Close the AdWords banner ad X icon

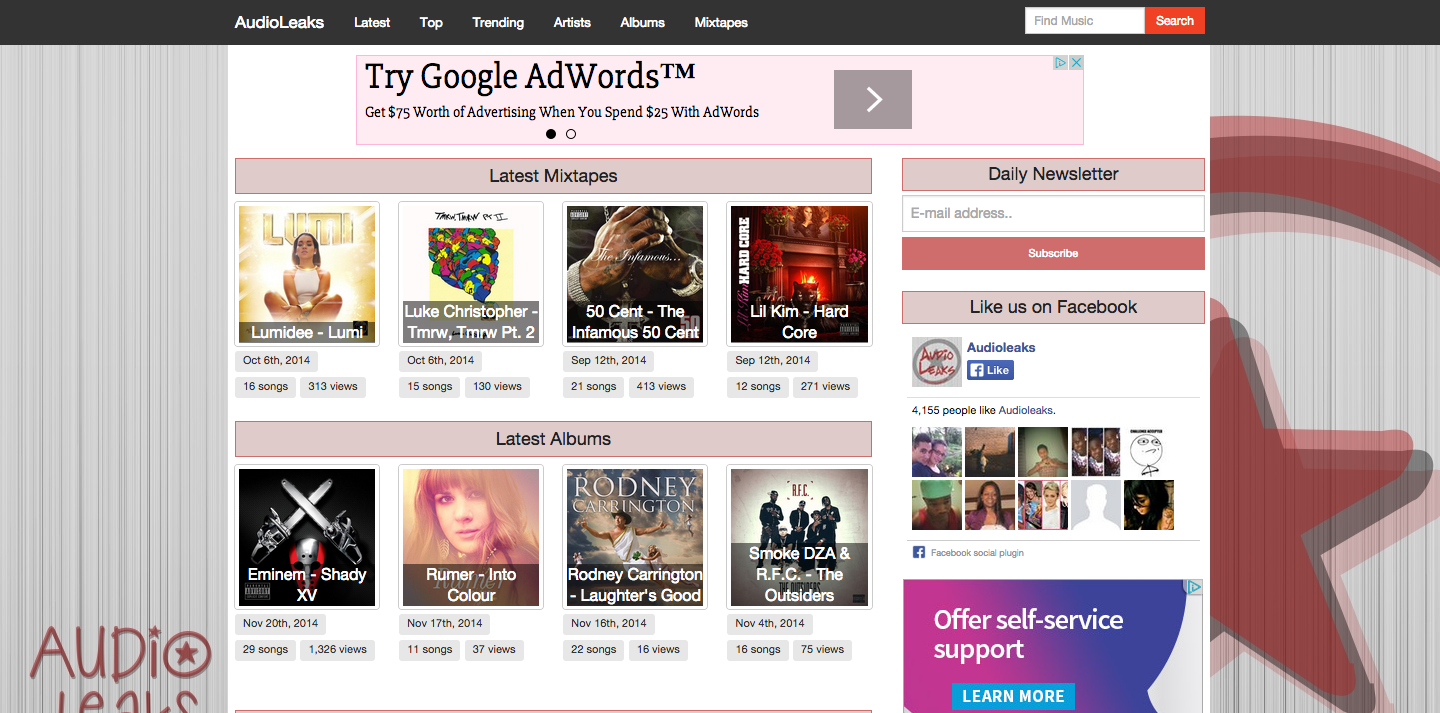click(x=1077, y=62)
